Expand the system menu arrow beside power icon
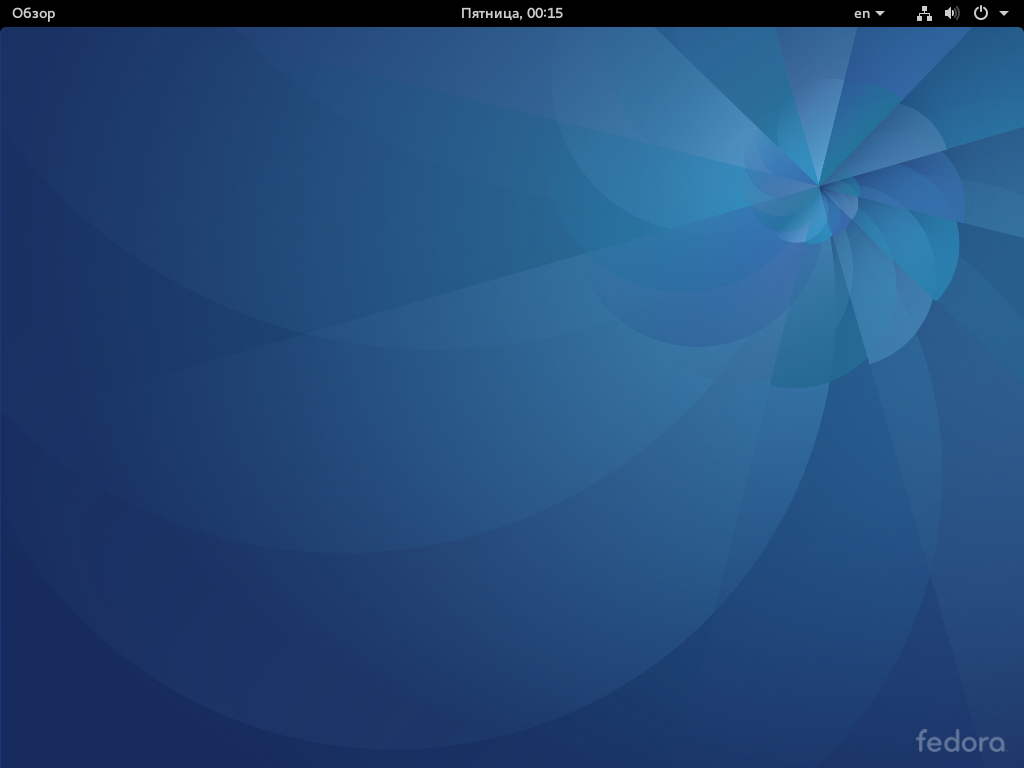 pos(1004,13)
